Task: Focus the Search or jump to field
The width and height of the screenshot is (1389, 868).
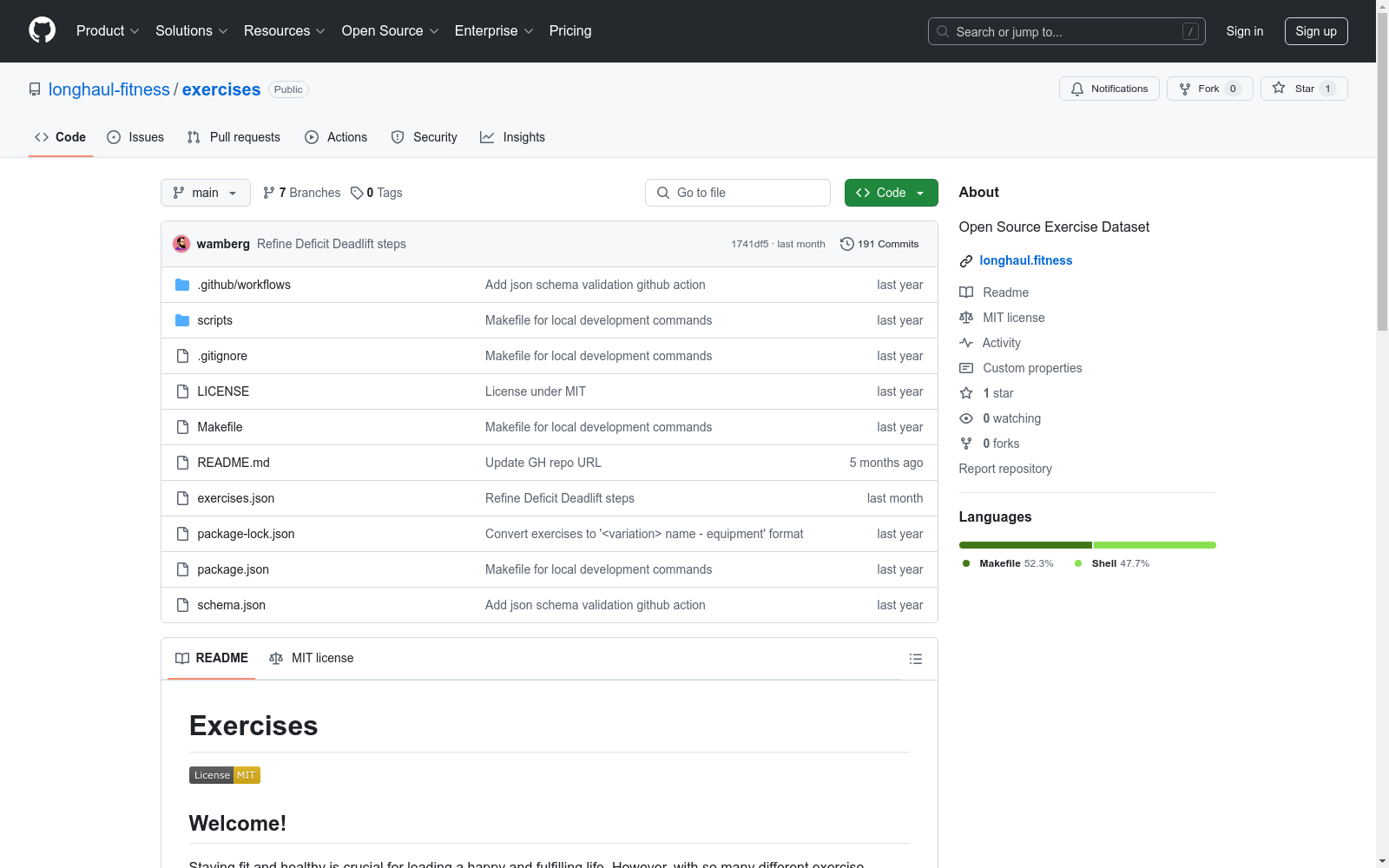Action: click(x=1067, y=31)
